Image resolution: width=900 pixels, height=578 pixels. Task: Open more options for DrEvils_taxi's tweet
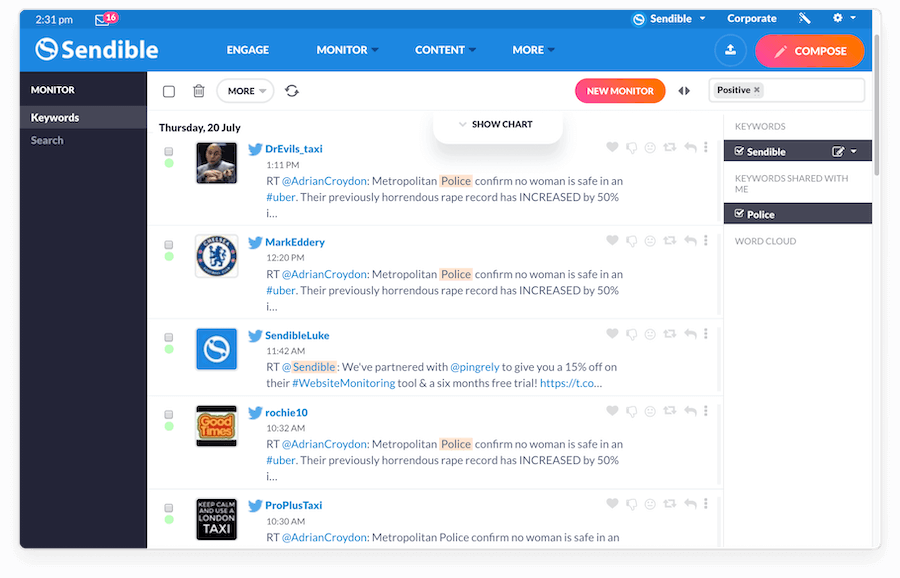pyautogui.click(x=706, y=147)
